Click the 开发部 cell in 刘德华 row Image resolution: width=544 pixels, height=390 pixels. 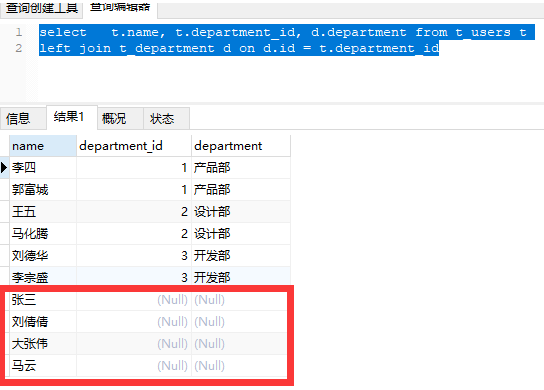coord(241,256)
